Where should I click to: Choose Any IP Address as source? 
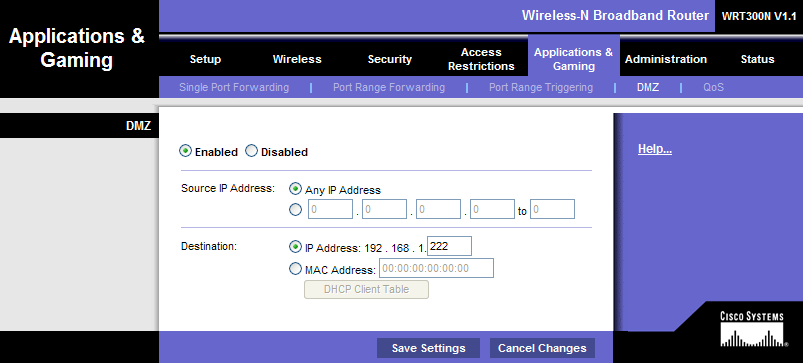click(295, 189)
